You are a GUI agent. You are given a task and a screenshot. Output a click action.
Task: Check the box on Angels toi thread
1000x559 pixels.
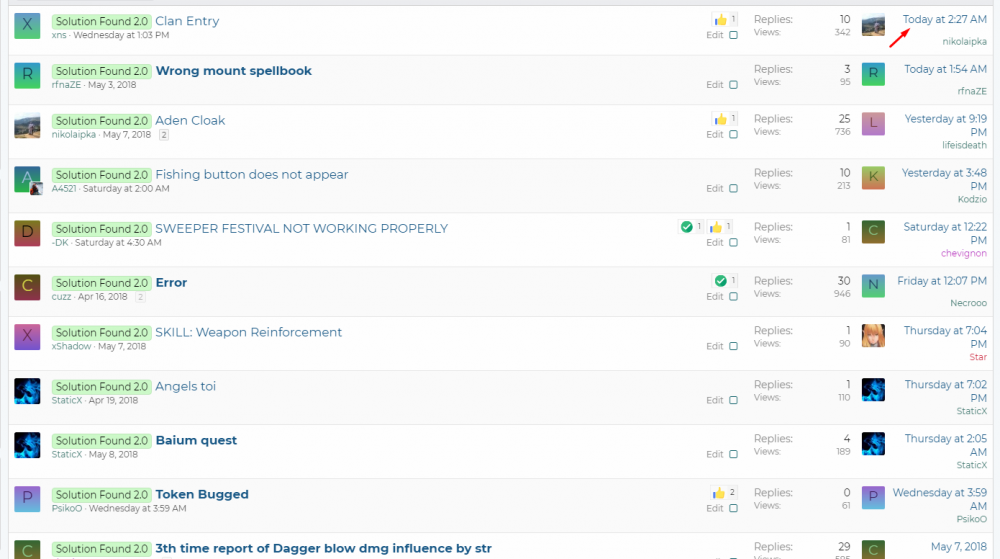click(x=733, y=400)
